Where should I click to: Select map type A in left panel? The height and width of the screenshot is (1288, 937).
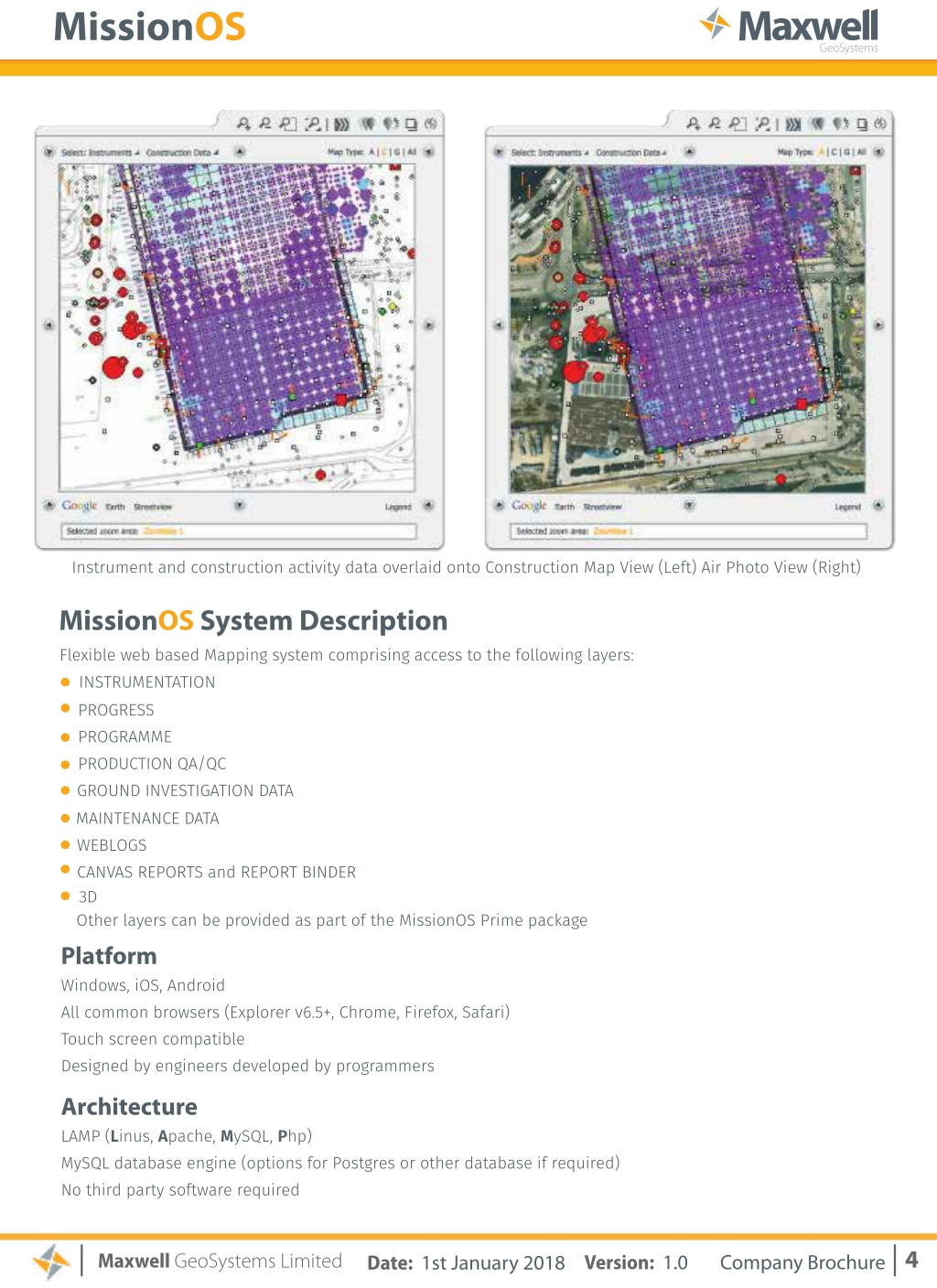372,152
